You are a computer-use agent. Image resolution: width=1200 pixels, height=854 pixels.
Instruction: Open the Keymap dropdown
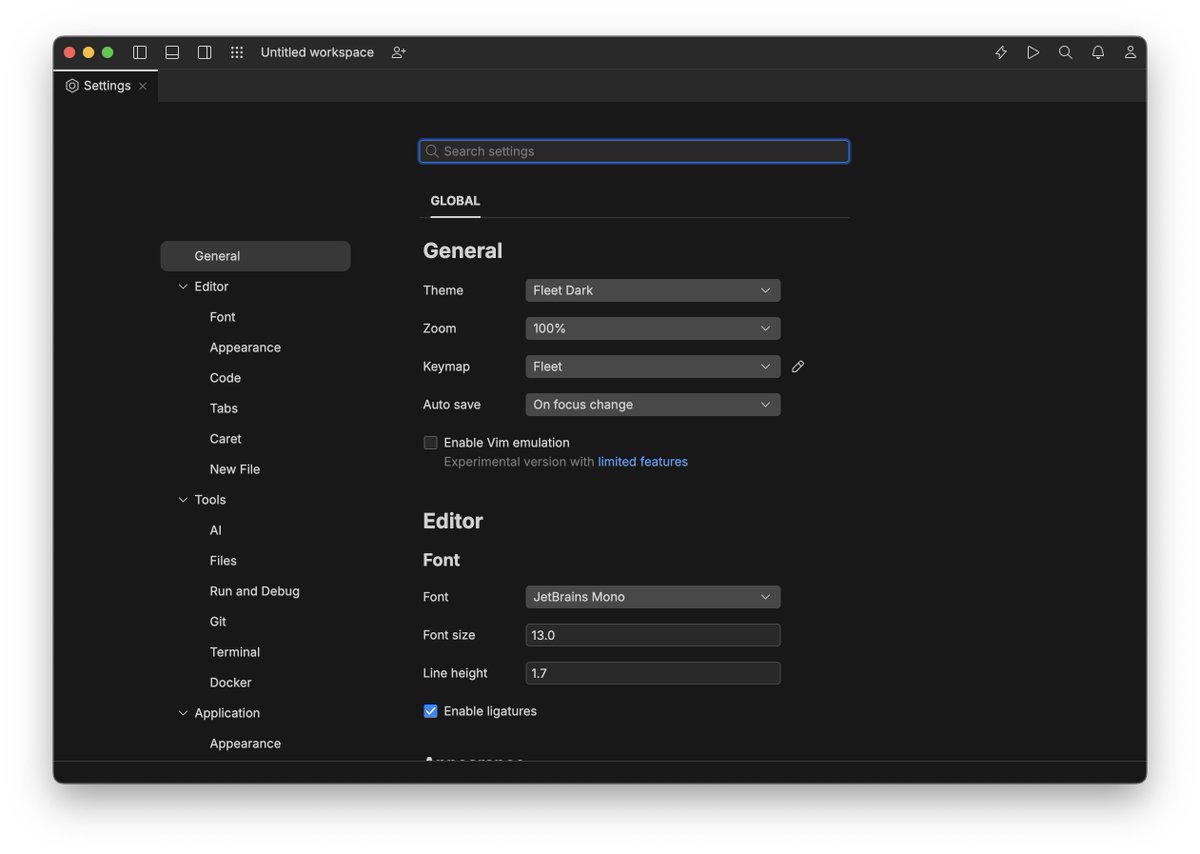click(653, 366)
